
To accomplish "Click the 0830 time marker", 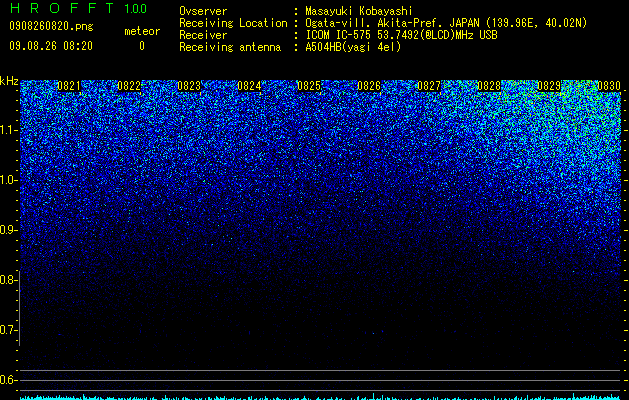I will point(609,86).
